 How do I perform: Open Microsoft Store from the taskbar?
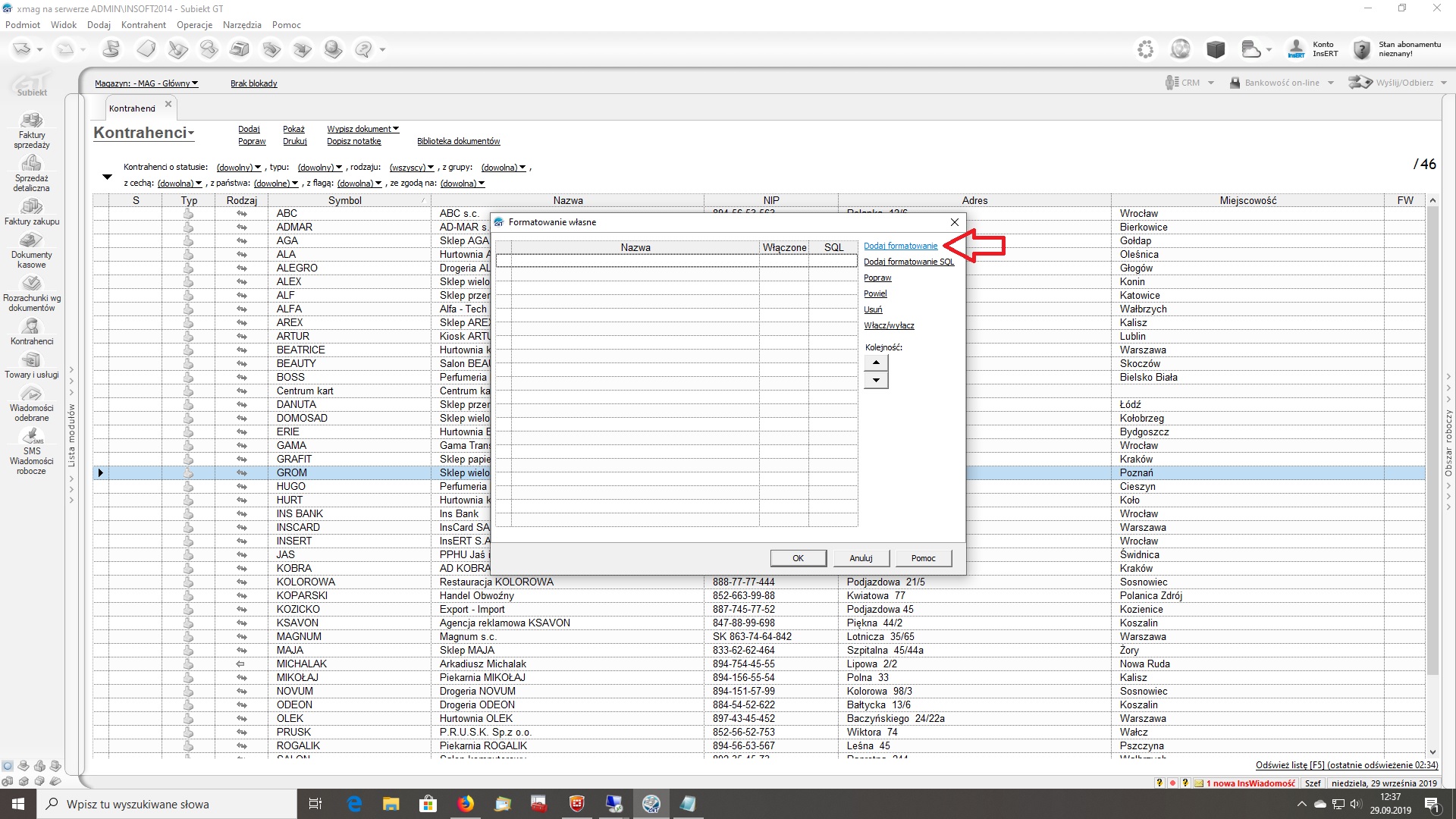428,804
